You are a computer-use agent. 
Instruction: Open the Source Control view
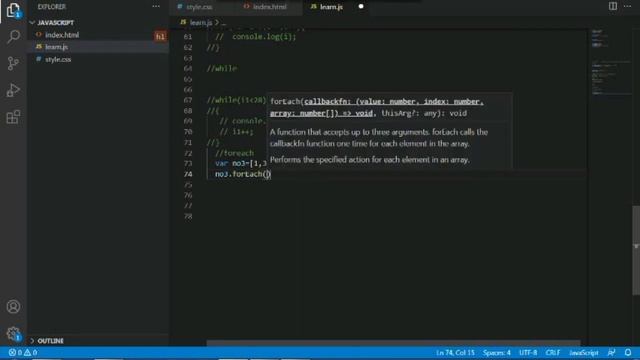[13, 63]
